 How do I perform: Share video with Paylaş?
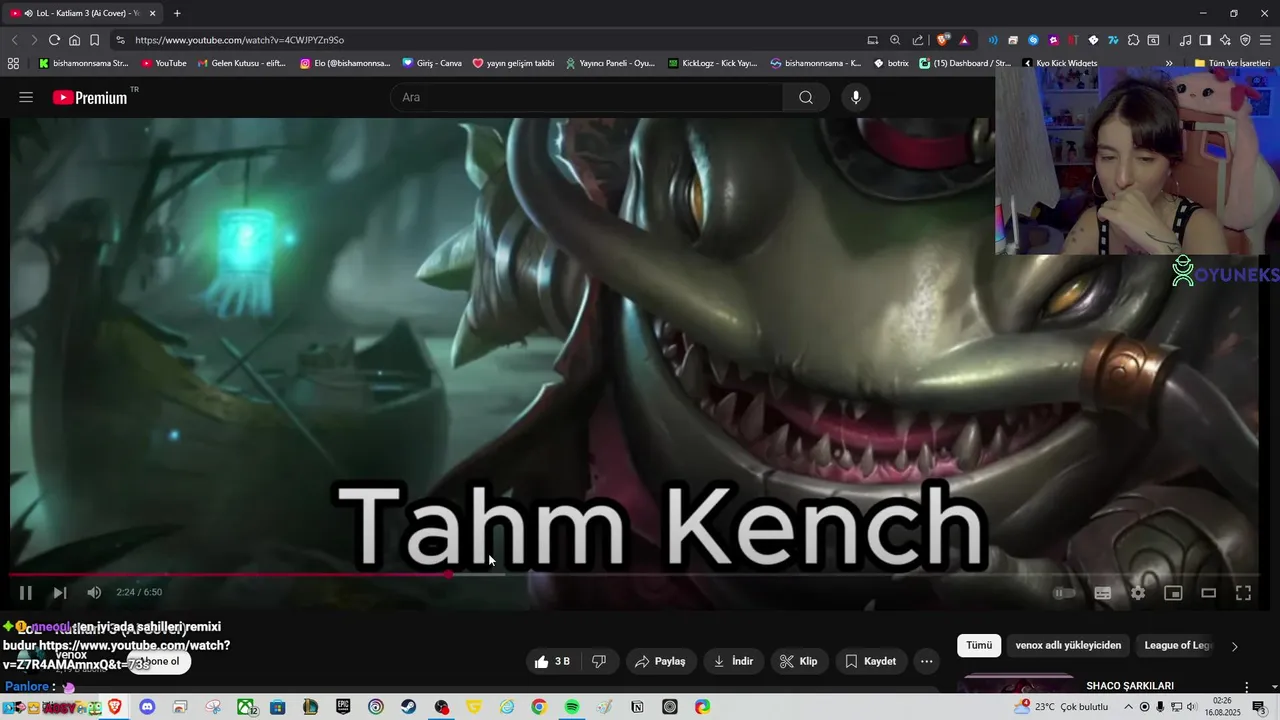point(660,661)
